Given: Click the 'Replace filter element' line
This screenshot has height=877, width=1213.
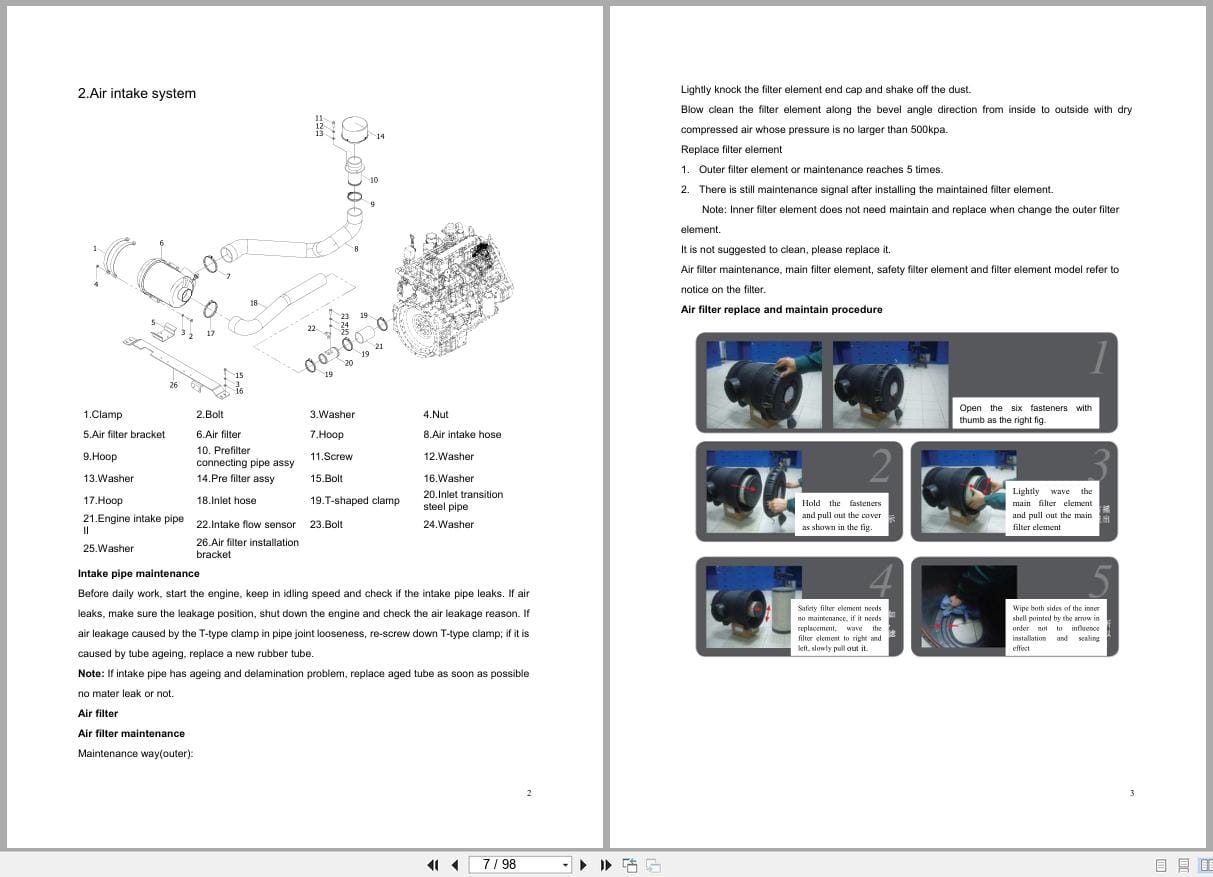Looking at the screenshot, I should [731, 150].
